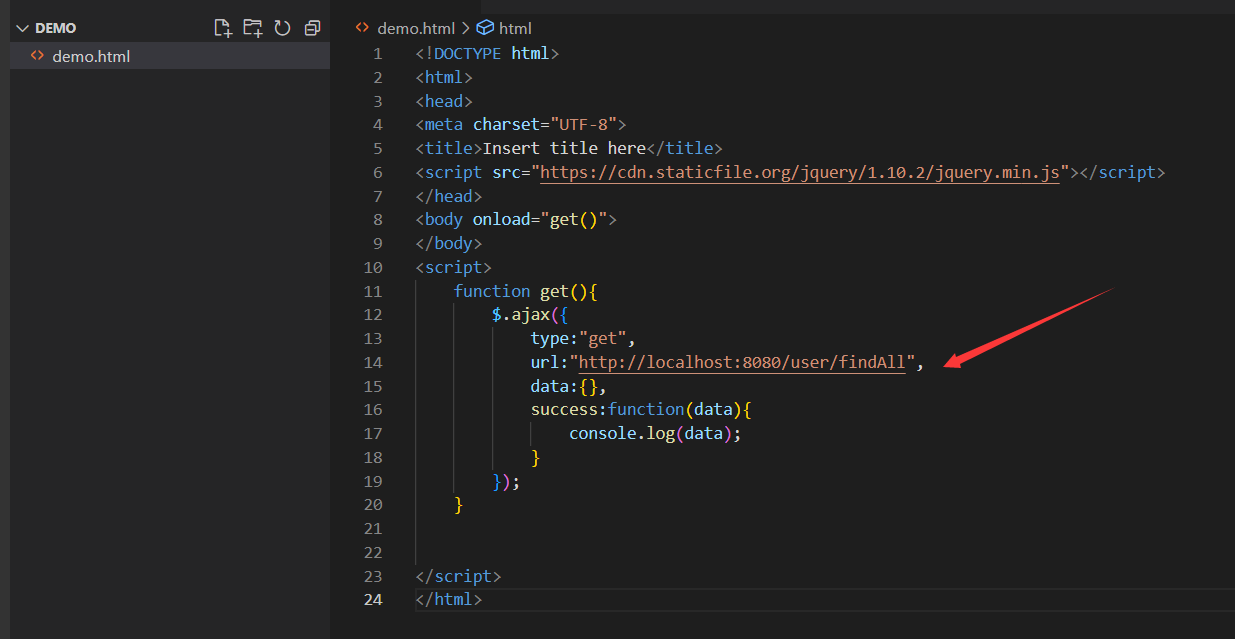This screenshot has height=639, width=1235.
Task: Place cursor at closing html tag
Action: click(x=449, y=600)
